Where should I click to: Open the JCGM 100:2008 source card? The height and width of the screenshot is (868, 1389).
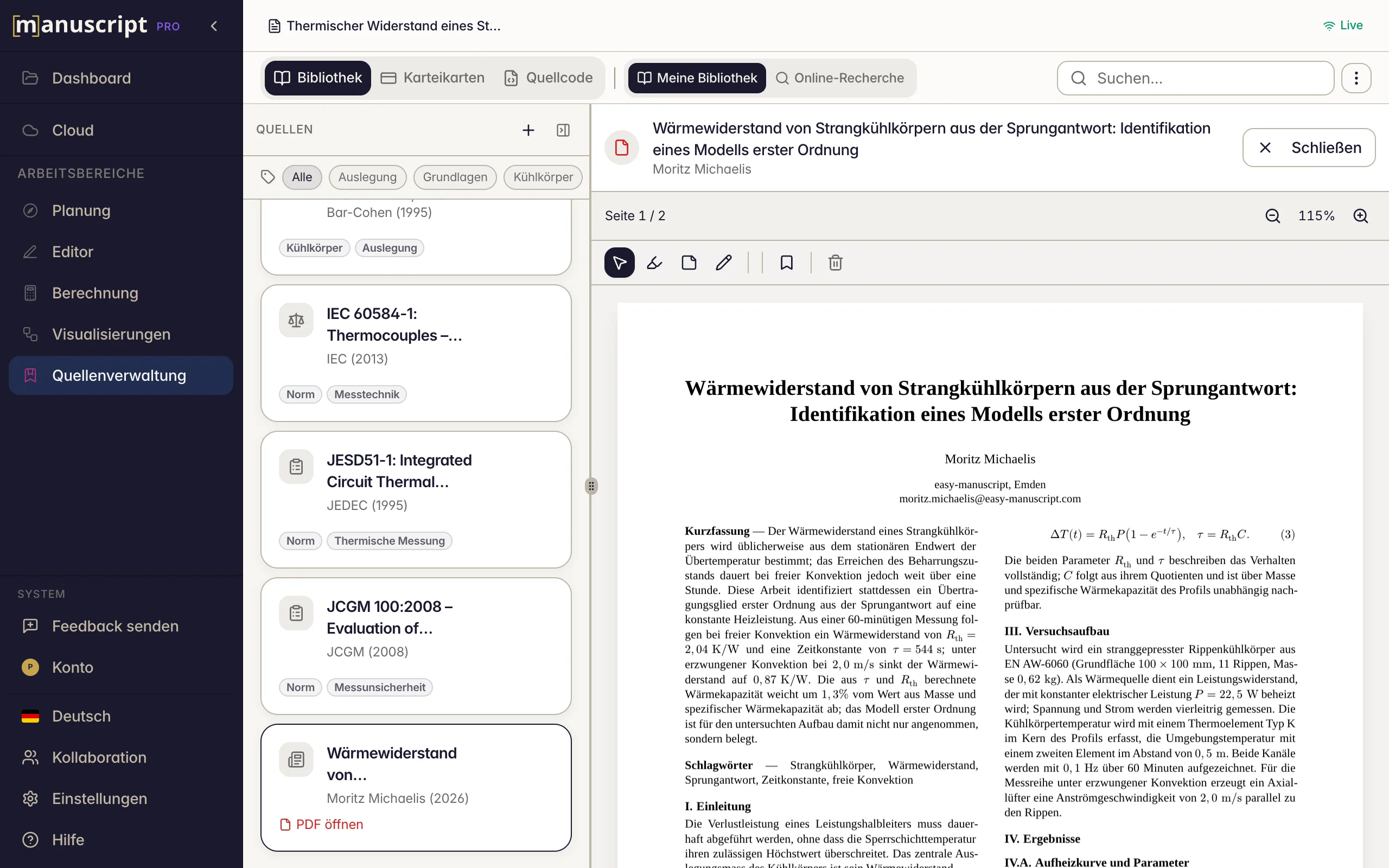[416, 647]
